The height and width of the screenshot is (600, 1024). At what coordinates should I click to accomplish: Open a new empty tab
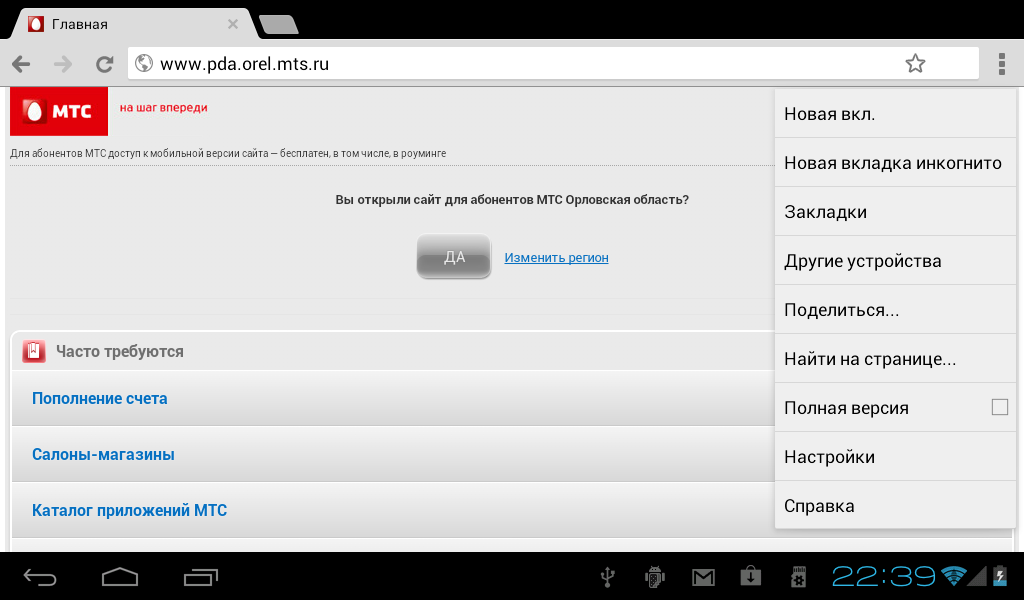279,25
